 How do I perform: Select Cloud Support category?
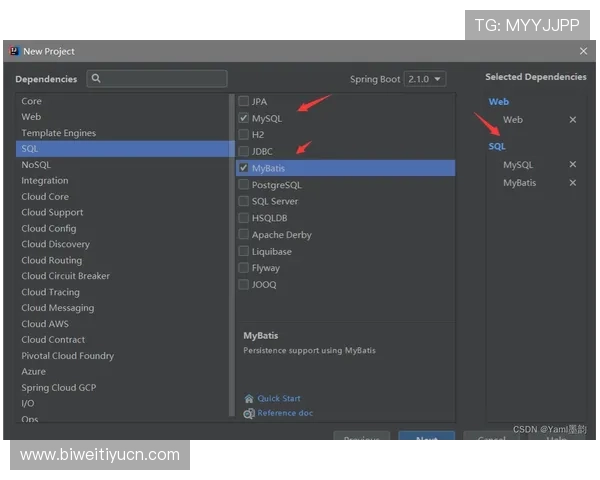coord(122,212)
